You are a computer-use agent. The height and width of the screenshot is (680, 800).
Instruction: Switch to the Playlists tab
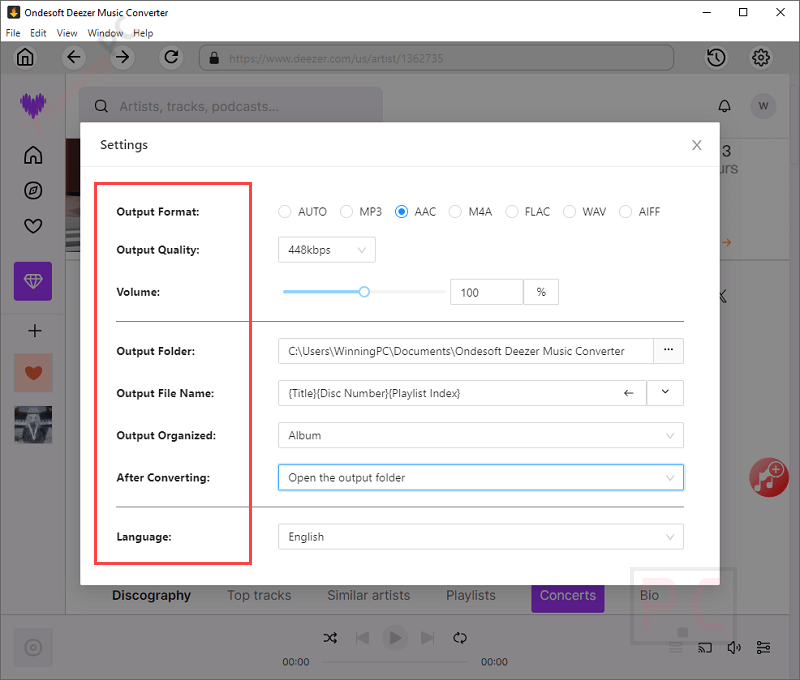[470, 595]
